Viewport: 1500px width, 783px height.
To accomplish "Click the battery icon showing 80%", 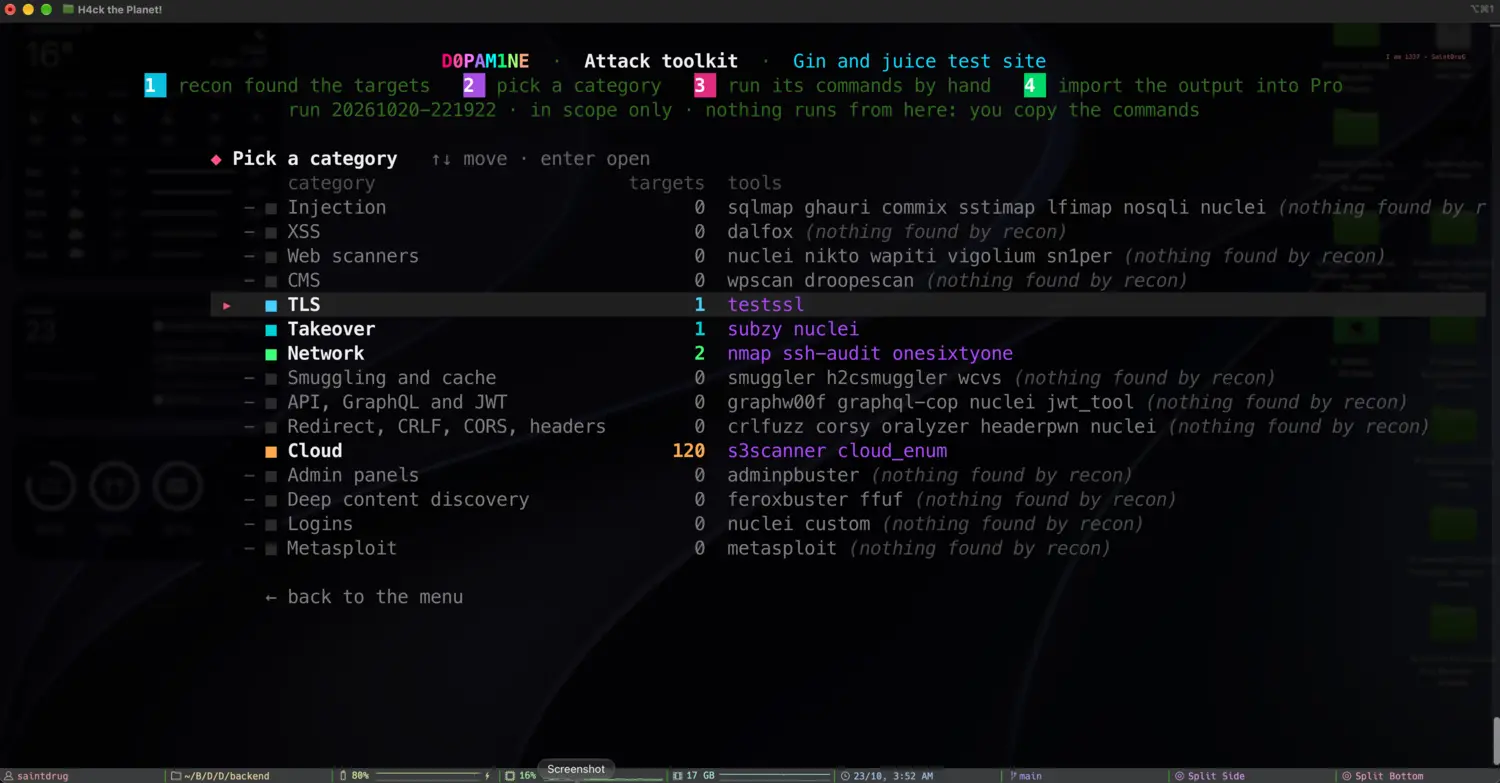I will tap(343, 776).
